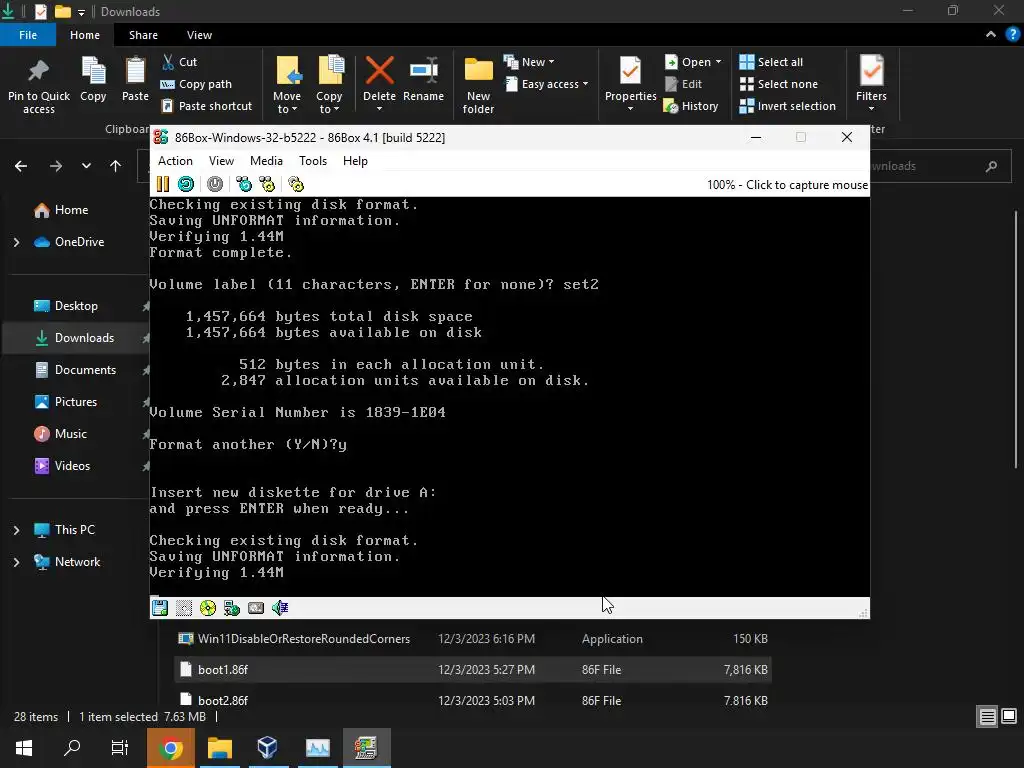Open Explorer help question mark icon

[1013, 35]
